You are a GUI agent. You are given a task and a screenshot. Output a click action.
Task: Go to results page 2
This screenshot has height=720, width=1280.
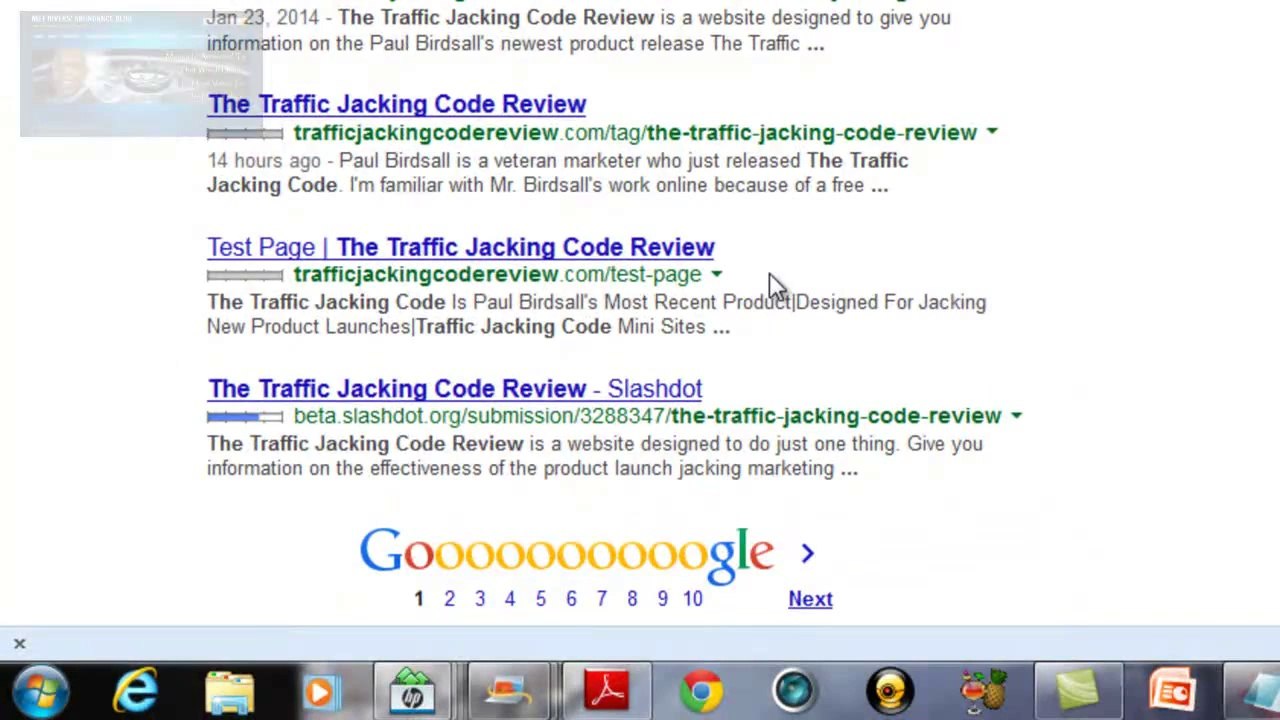(x=449, y=599)
